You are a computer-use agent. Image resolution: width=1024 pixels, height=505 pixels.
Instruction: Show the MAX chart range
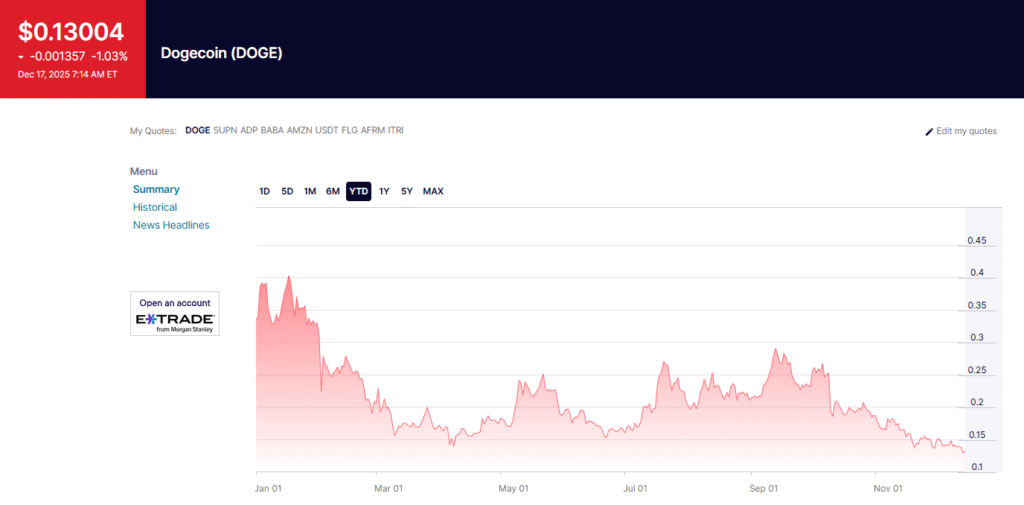tap(433, 191)
